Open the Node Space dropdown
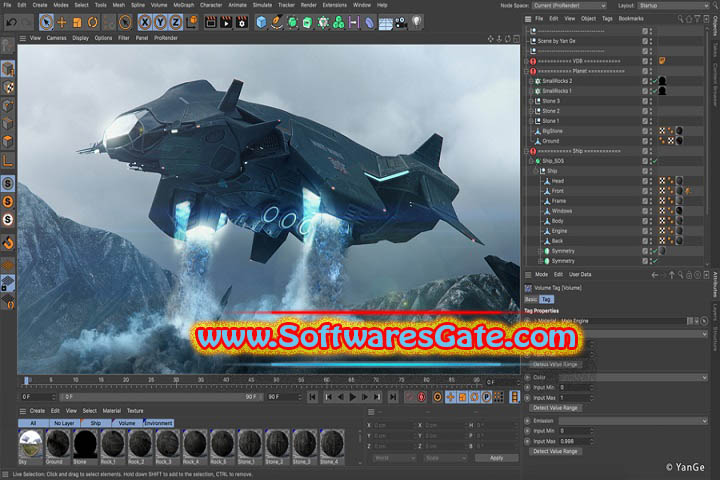Viewport: 720px width, 480px height. 569,6
